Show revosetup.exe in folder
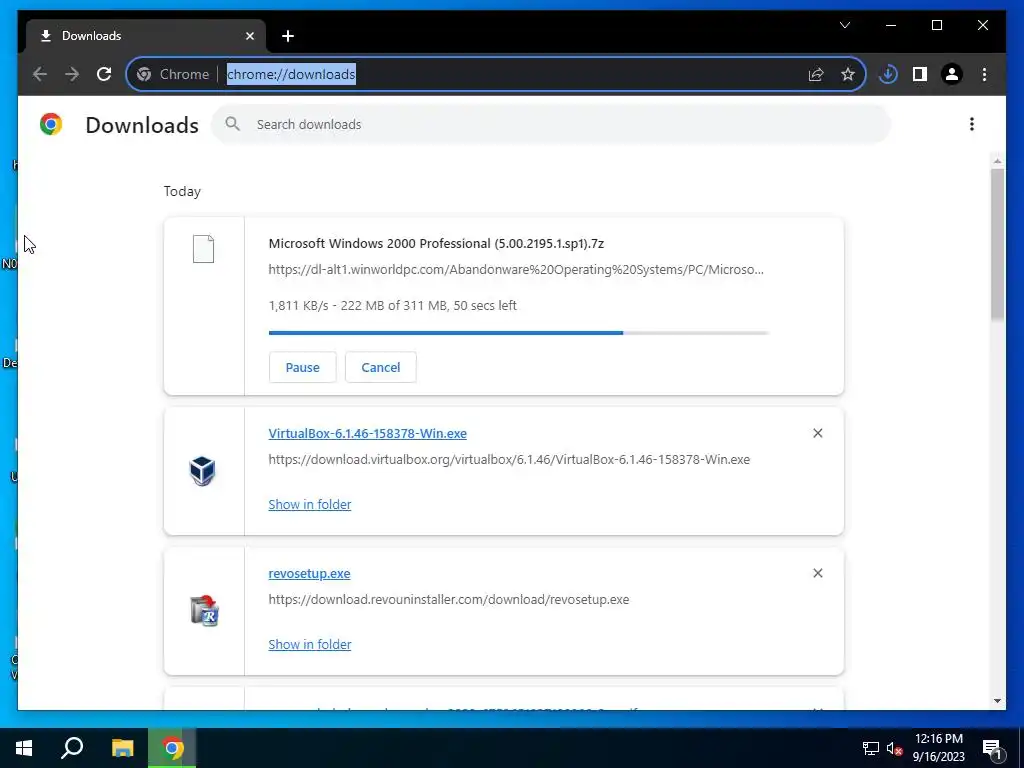The image size is (1024, 768). (310, 644)
